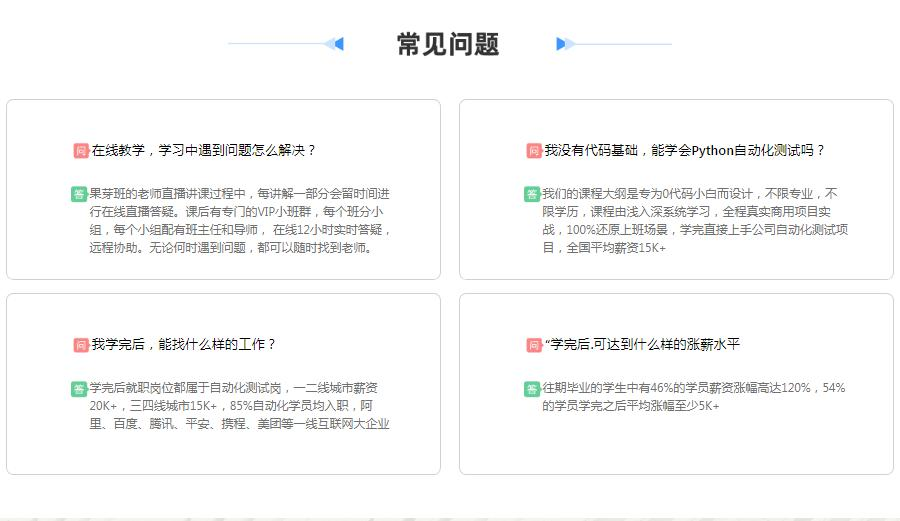
Task: Click the green 答 icon beside 果芽班的老师 answer
Action: 79,194
